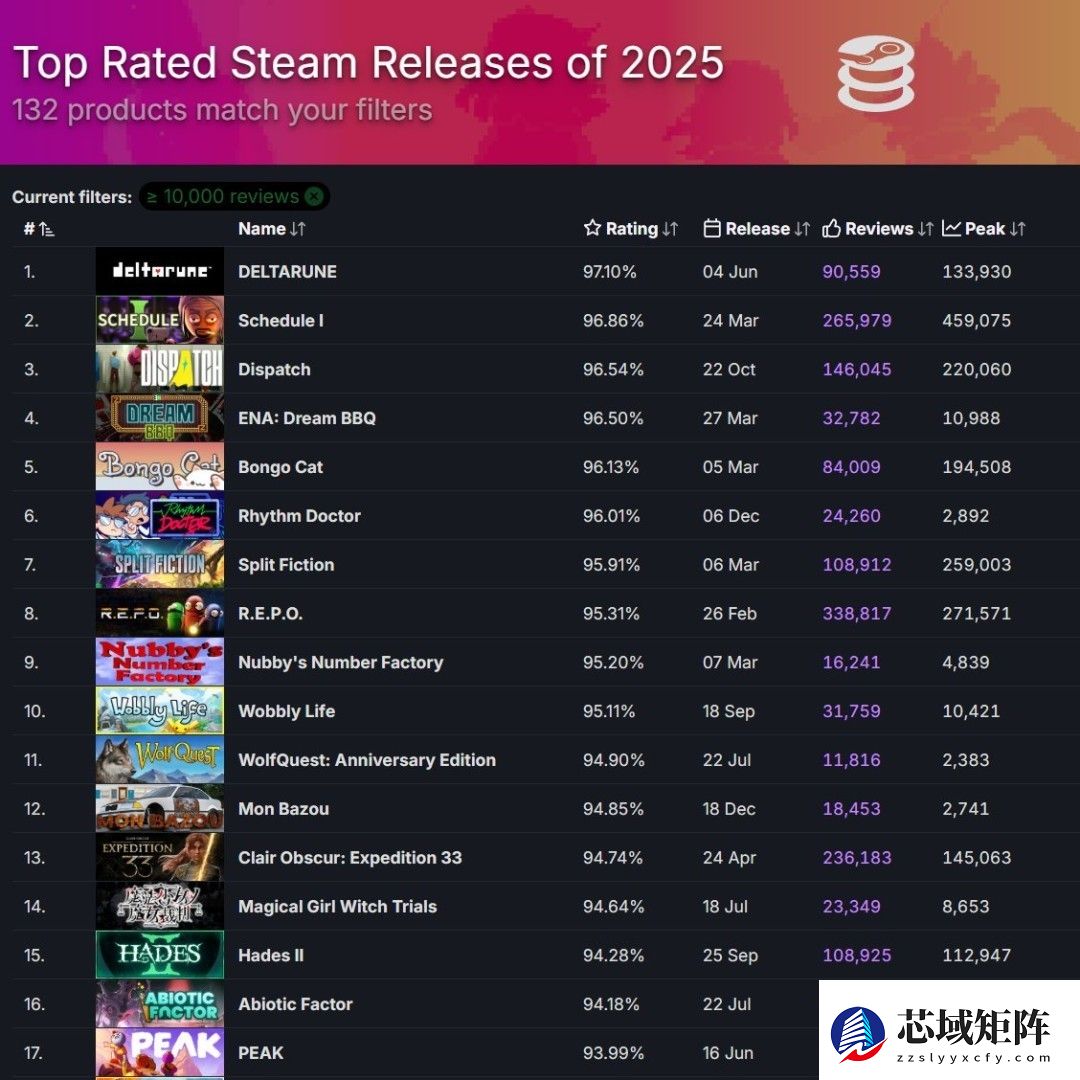Viewport: 1080px width, 1080px height.
Task: Click Schedule I's game name
Action: click(x=280, y=320)
